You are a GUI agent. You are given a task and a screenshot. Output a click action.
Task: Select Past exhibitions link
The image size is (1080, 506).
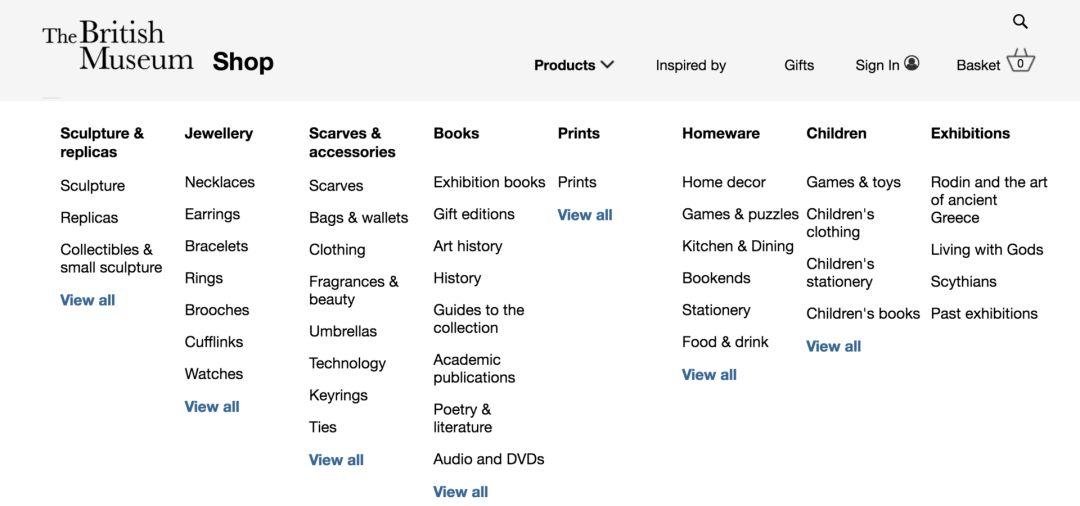point(984,313)
